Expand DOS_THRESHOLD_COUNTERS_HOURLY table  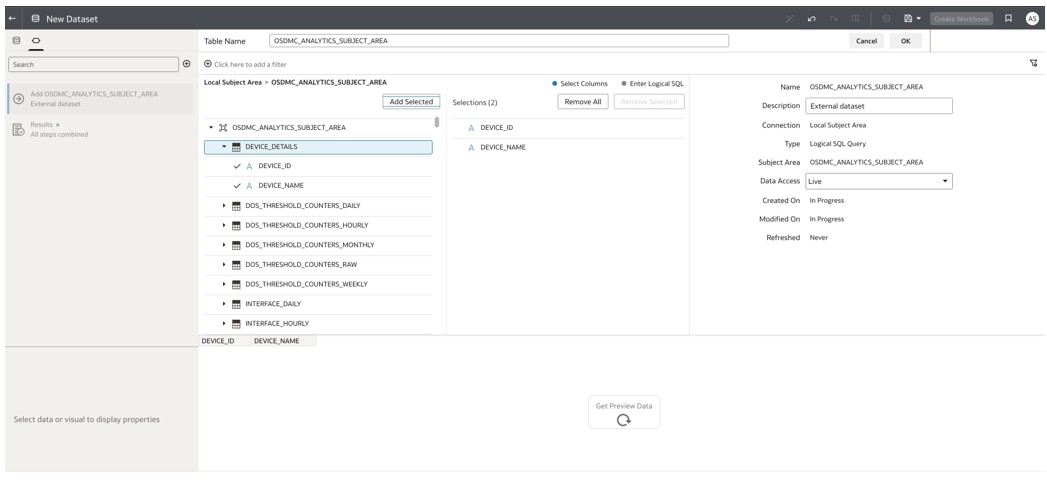point(224,226)
